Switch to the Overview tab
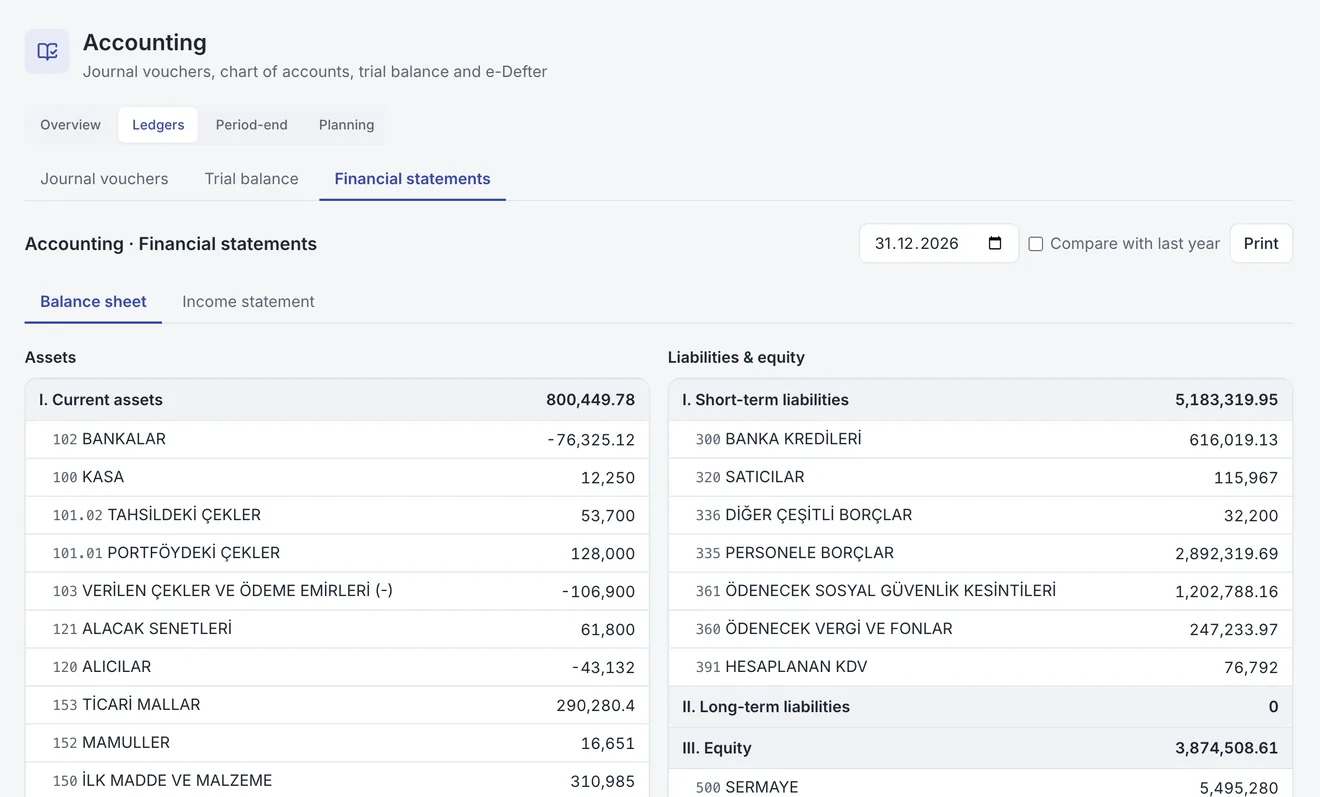The image size is (1320, 797). click(70, 125)
